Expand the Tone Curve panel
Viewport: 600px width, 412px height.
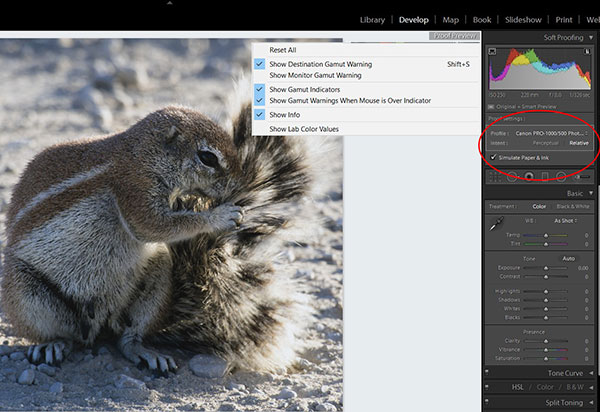565,373
